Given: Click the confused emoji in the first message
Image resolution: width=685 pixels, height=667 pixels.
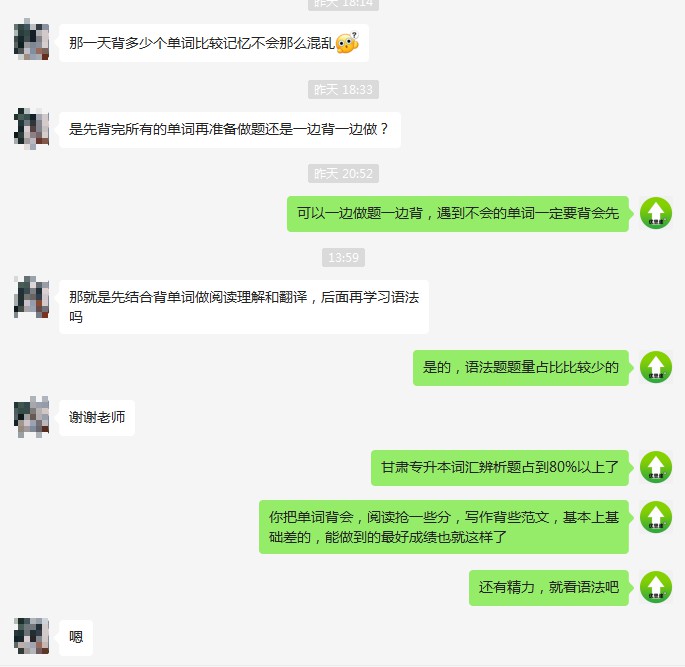Looking at the screenshot, I should click(347, 43).
